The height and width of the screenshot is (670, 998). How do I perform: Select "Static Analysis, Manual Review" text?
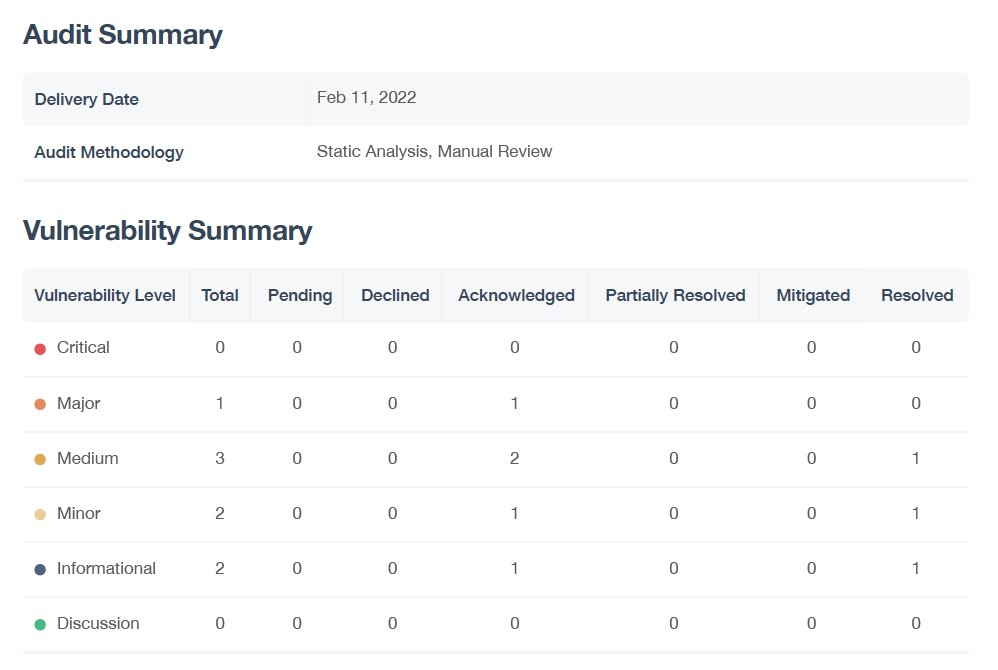(x=435, y=151)
